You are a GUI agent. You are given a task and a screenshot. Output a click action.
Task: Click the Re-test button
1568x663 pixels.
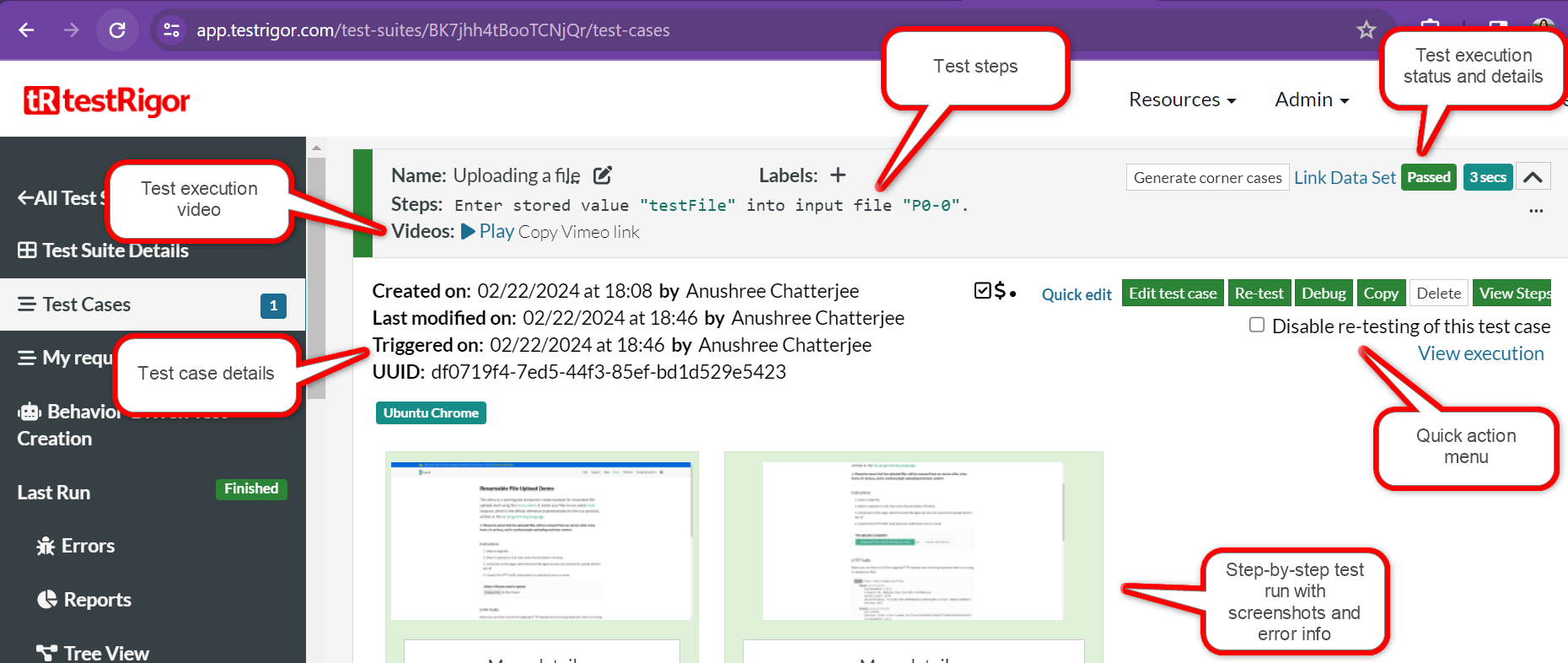(1259, 294)
